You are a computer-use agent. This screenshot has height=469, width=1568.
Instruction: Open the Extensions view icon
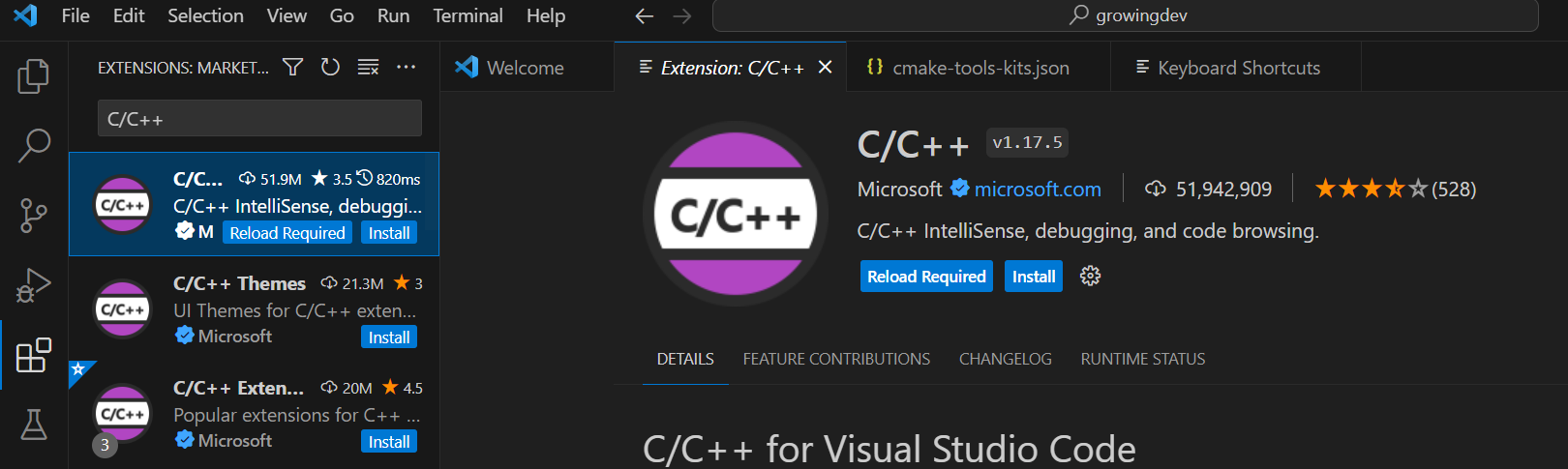(34, 355)
